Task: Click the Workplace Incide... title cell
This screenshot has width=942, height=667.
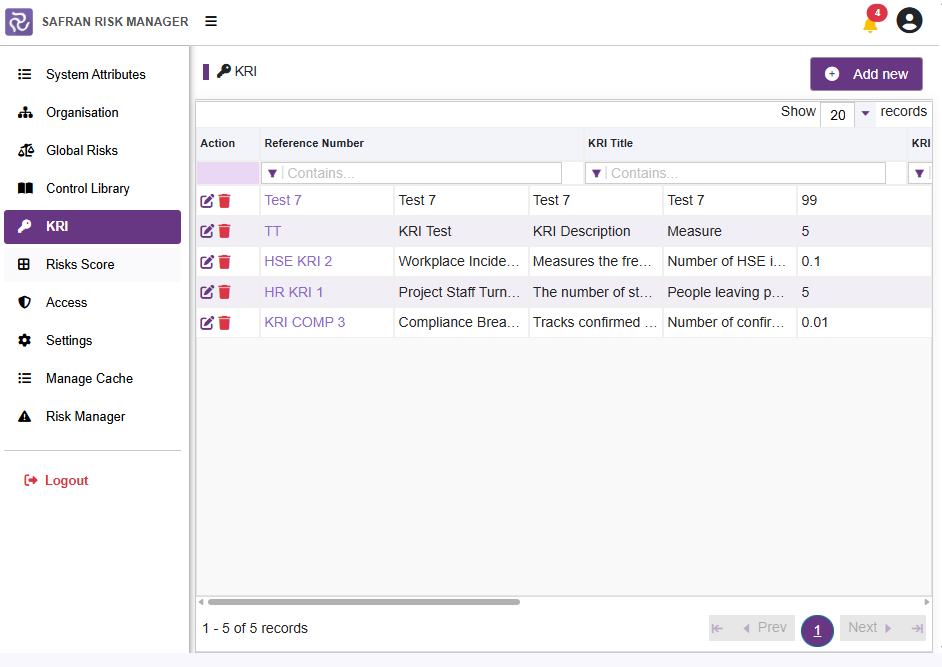Action: [x=461, y=261]
